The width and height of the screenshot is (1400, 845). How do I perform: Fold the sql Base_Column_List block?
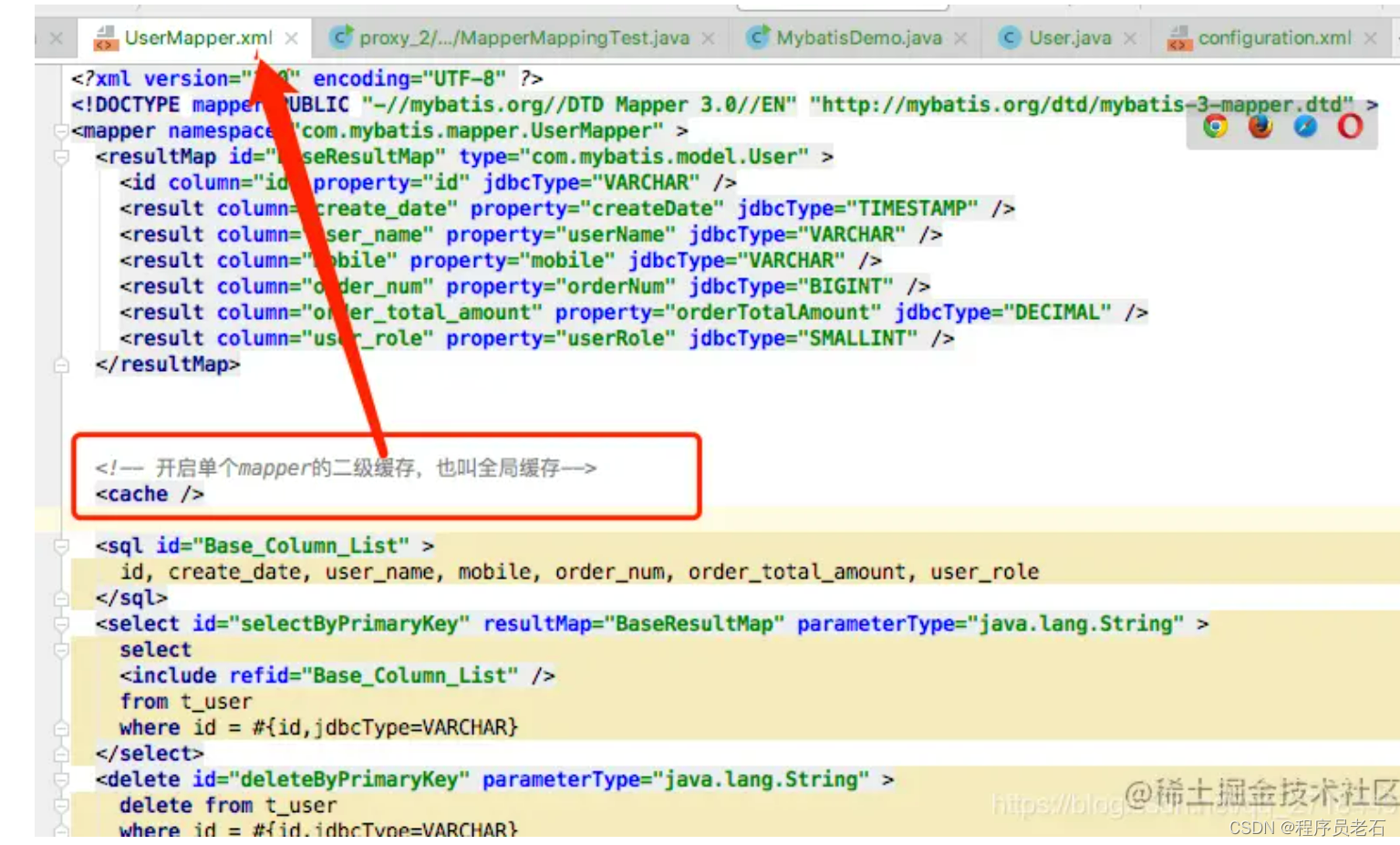(x=61, y=546)
